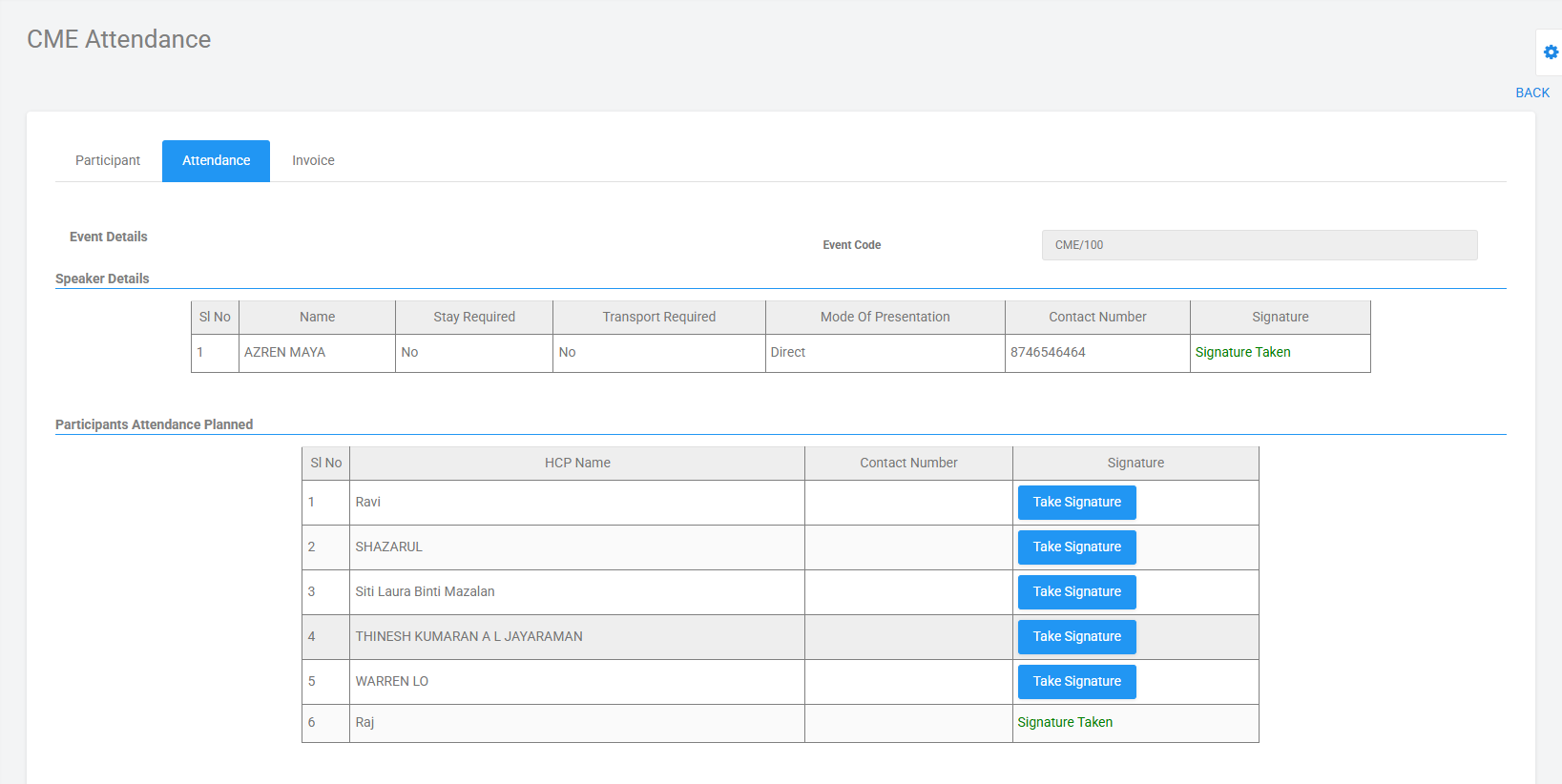Take Signature for WARREN LO

(1076, 682)
